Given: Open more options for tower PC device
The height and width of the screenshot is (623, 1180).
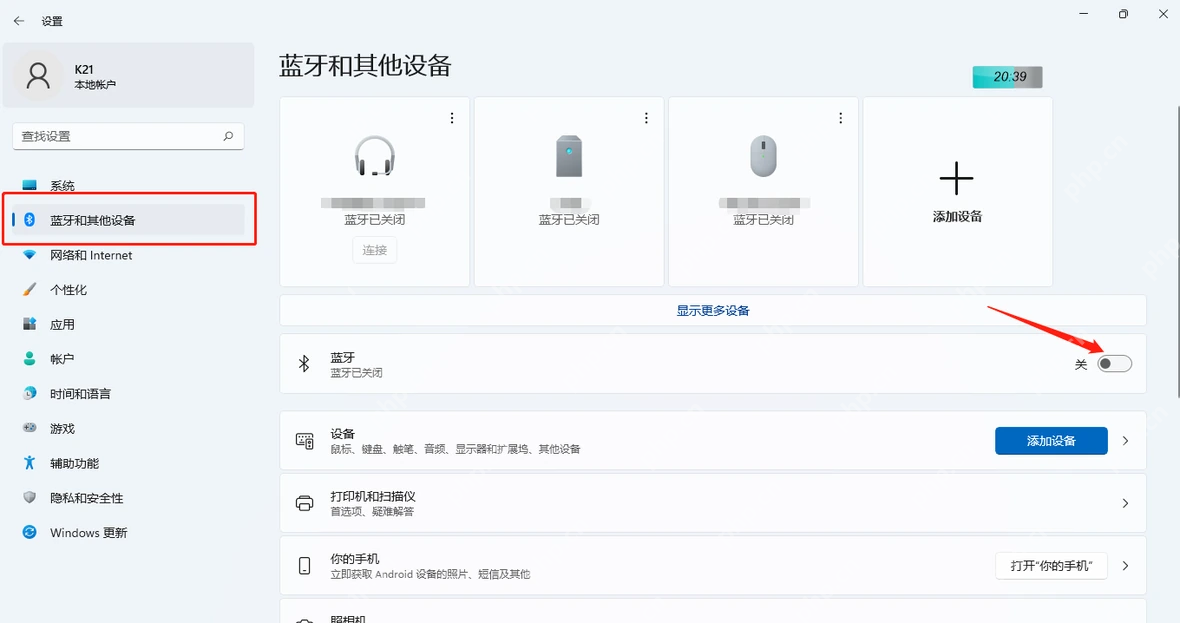Looking at the screenshot, I should [646, 118].
